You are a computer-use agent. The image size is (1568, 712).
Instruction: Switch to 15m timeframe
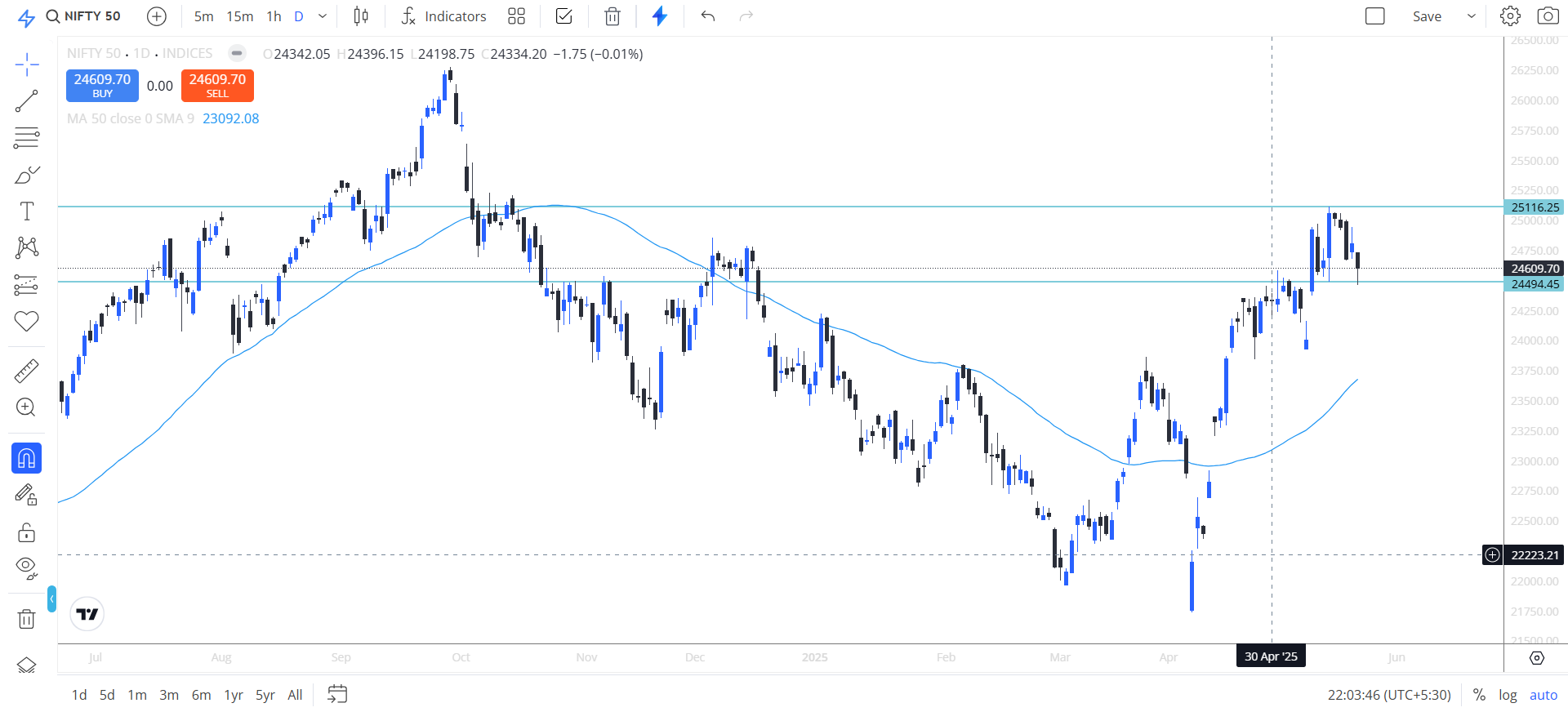pyautogui.click(x=240, y=16)
